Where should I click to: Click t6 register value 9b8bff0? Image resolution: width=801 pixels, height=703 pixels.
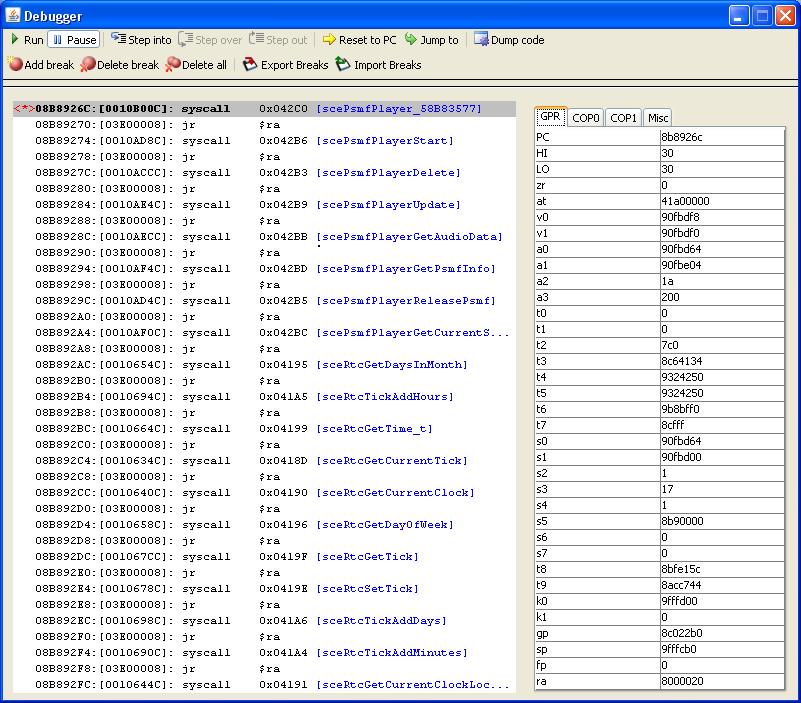coord(722,409)
